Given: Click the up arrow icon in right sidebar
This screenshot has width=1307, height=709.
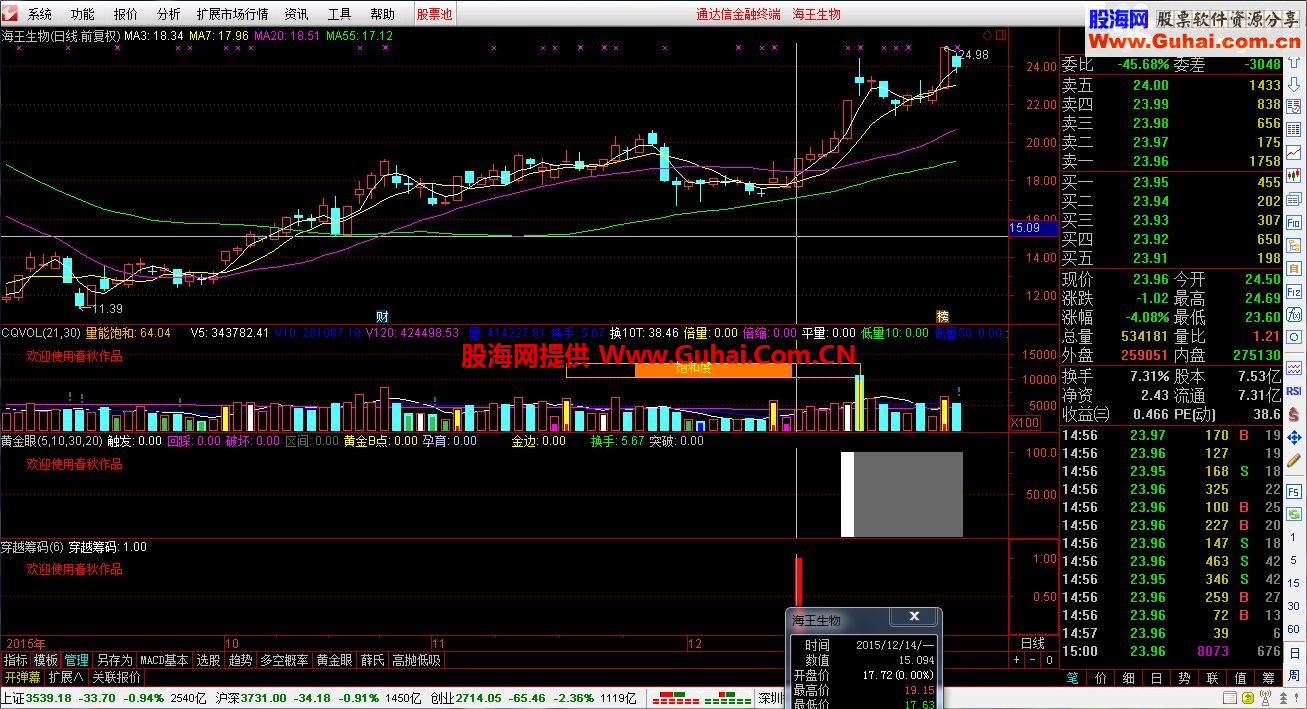Looking at the screenshot, I should click(x=1294, y=62).
